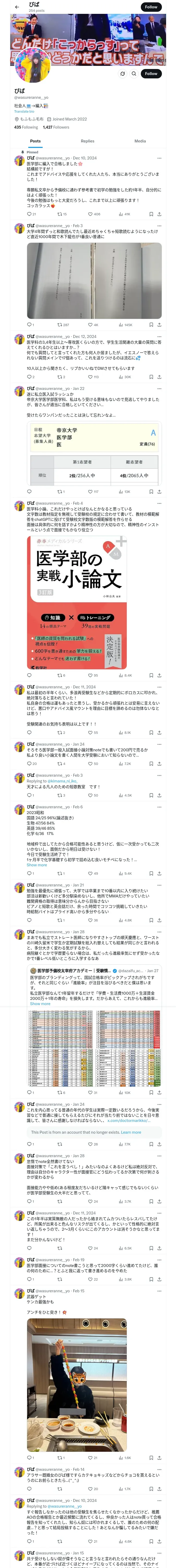The width and height of the screenshot is (176, 1568).
Task: Click the back arrow at top
Action: coord(17,7)
